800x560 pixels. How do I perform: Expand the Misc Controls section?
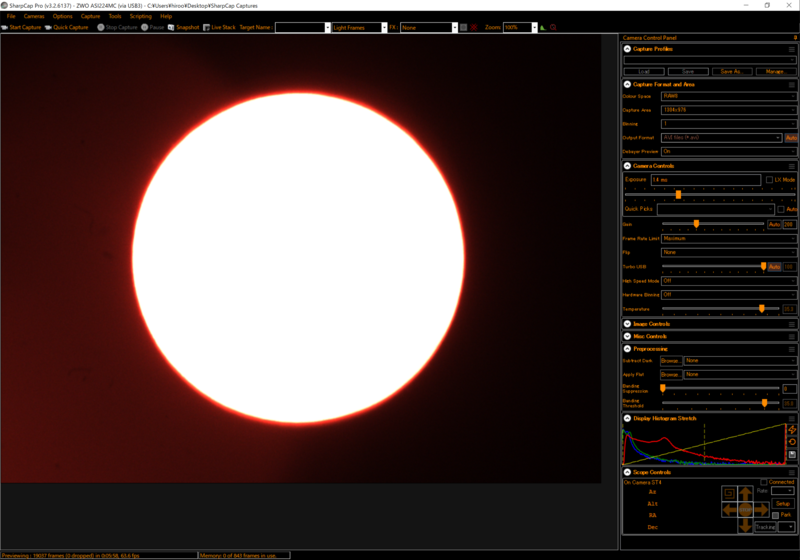coord(628,336)
